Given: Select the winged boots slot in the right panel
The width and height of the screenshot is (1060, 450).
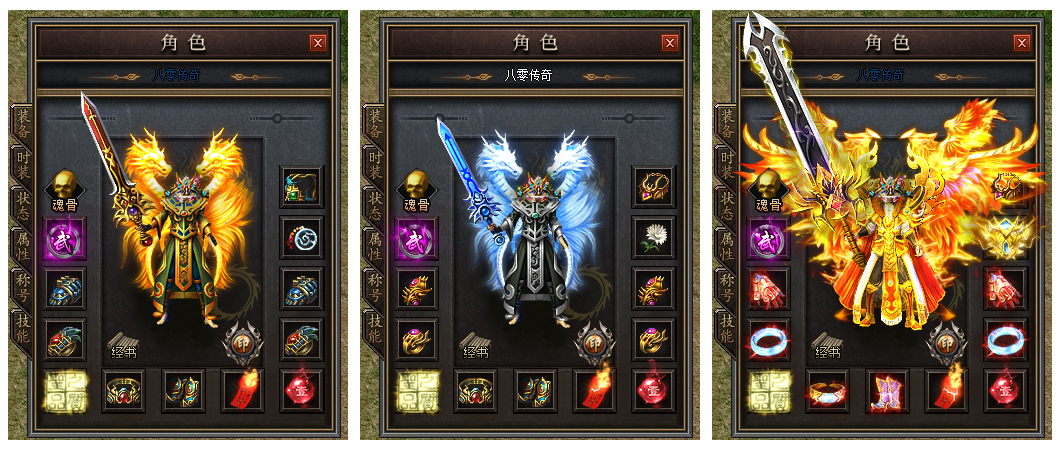Looking at the screenshot, I should click(x=886, y=391).
